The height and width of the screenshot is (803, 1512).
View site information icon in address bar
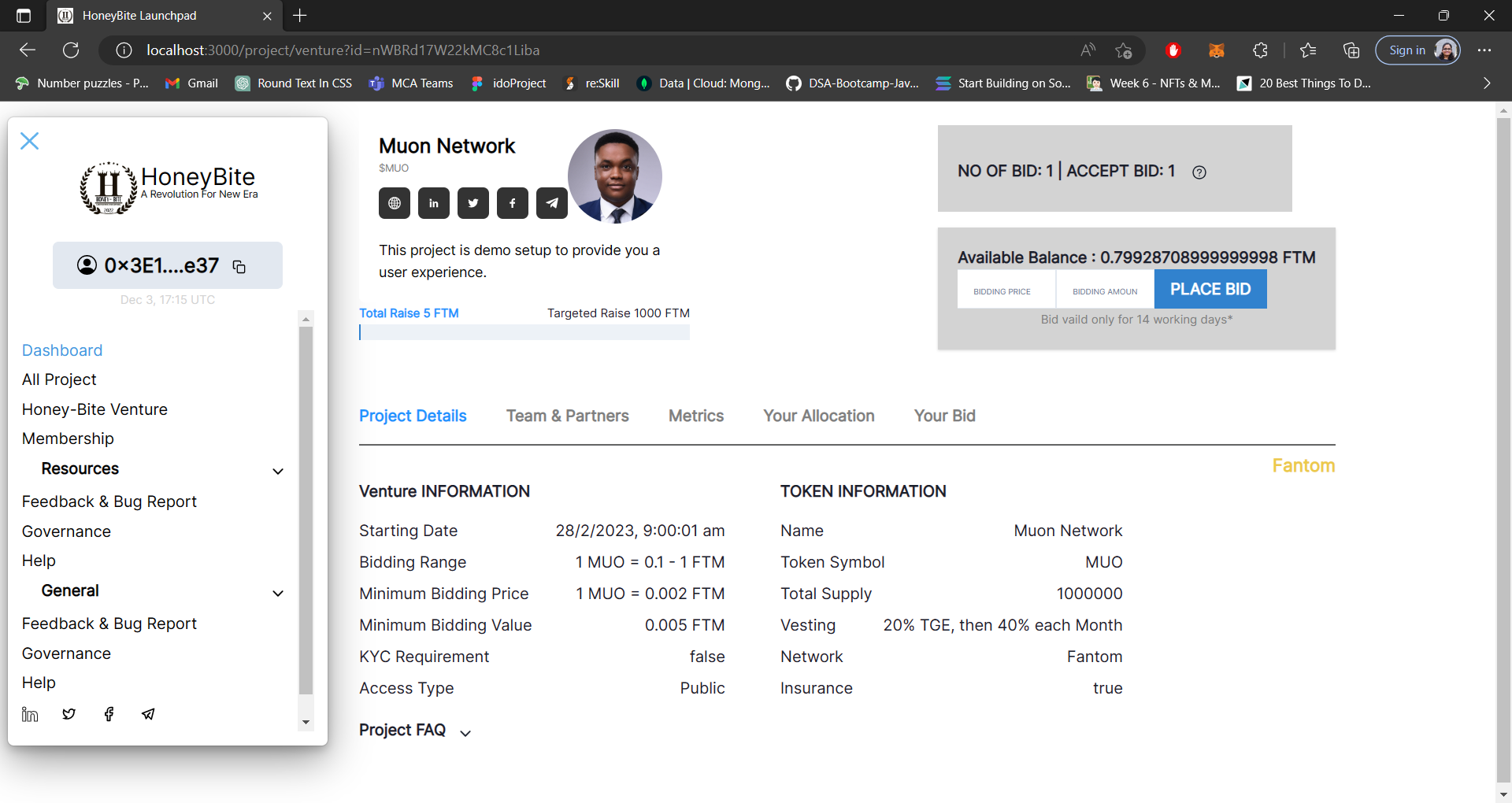(124, 50)
